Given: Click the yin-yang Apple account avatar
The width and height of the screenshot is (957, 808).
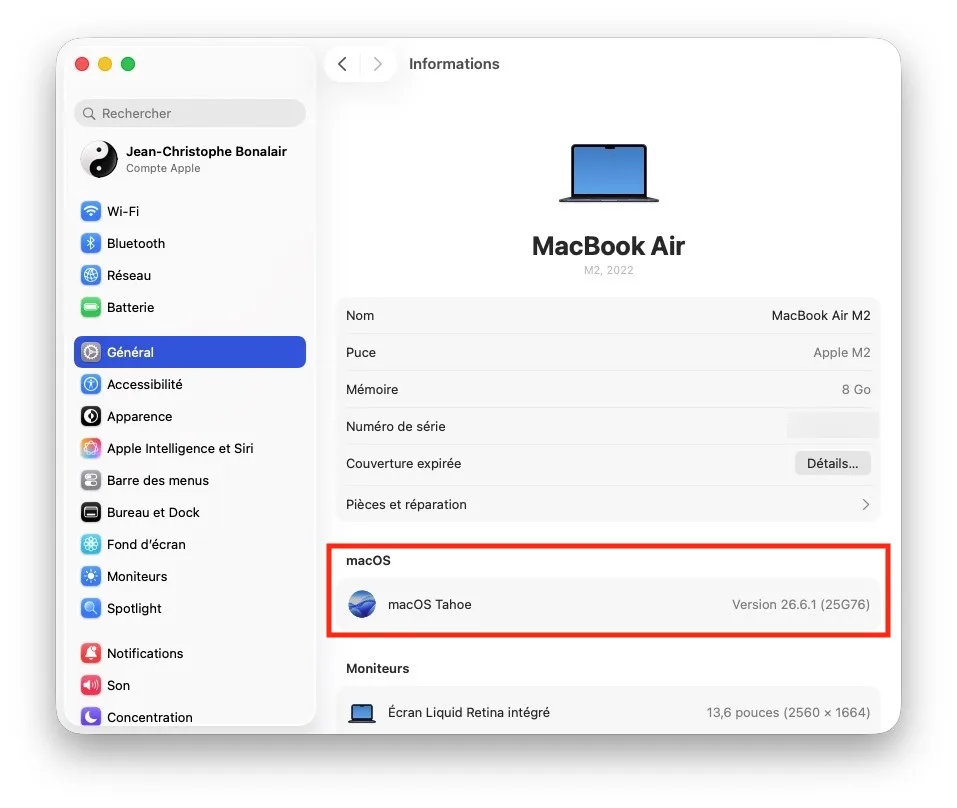Looking at the screenshot, I should coord(99,159).
